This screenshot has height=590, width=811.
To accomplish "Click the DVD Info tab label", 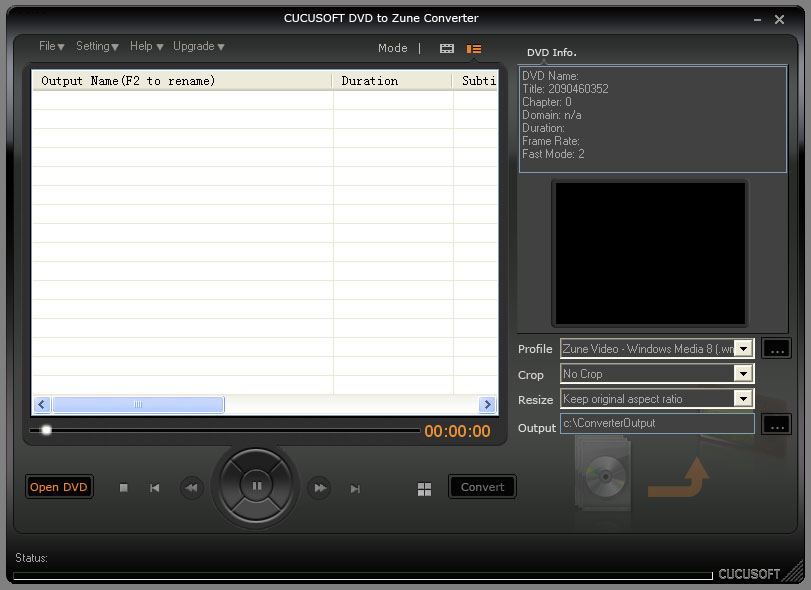I will point(551,52).
